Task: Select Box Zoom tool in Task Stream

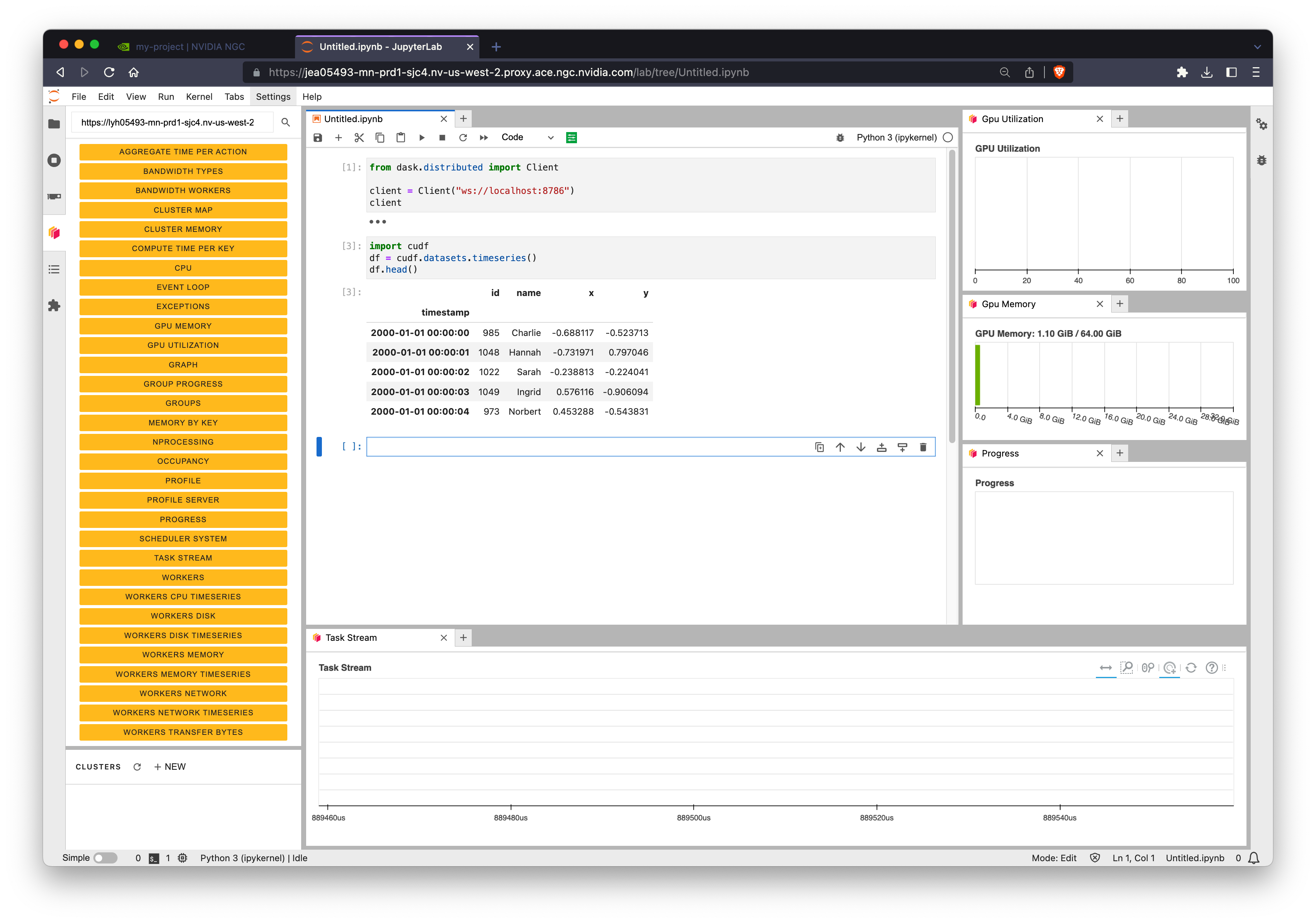Action: point(1127,668)
